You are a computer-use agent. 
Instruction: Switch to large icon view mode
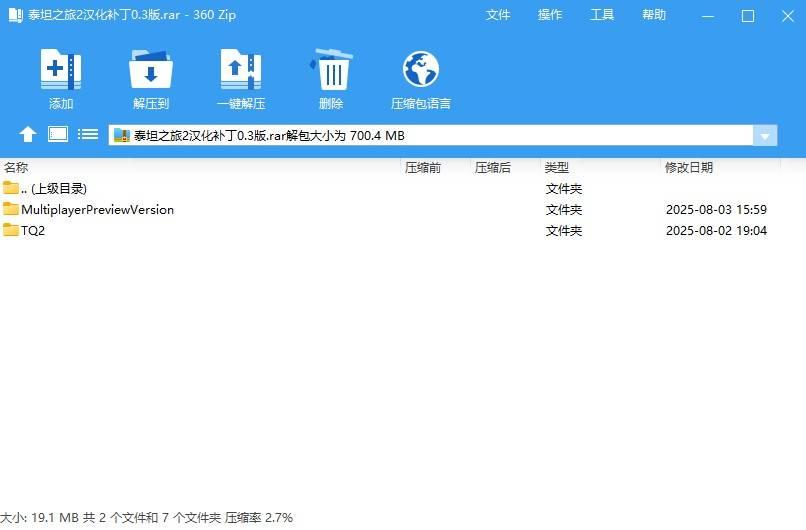pyautogui.click(x=58, y=135)
